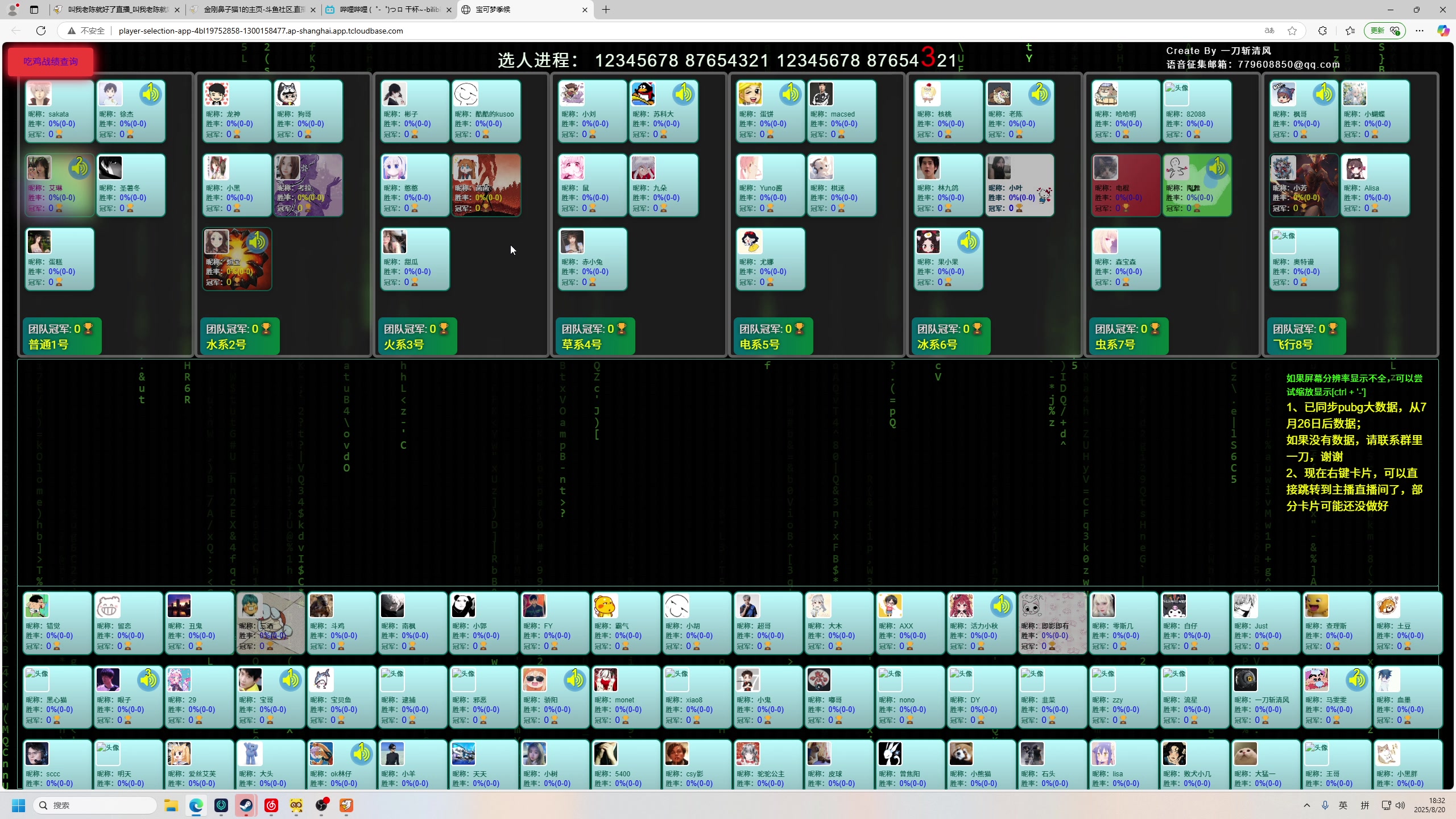Click the highlighted red 3 in 选人进程

[x=928, y=57]
